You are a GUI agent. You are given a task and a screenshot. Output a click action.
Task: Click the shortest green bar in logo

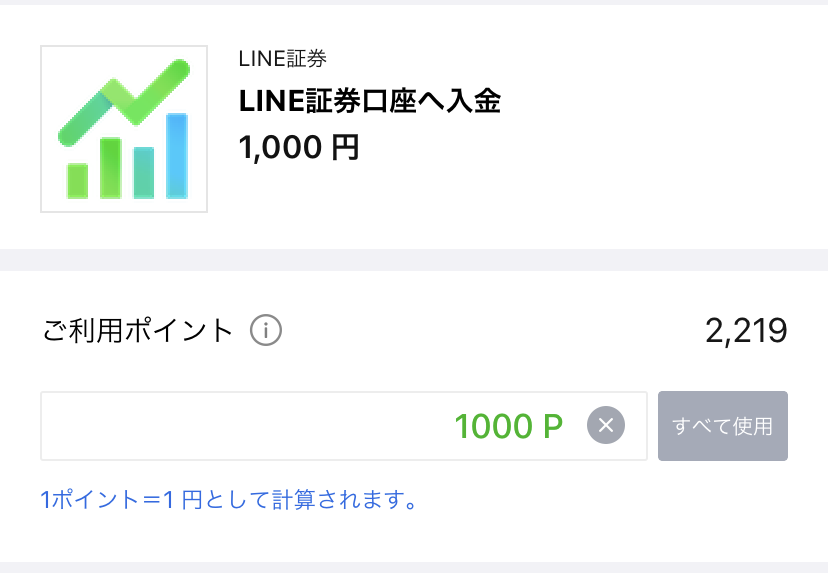(x=78, y=181)
